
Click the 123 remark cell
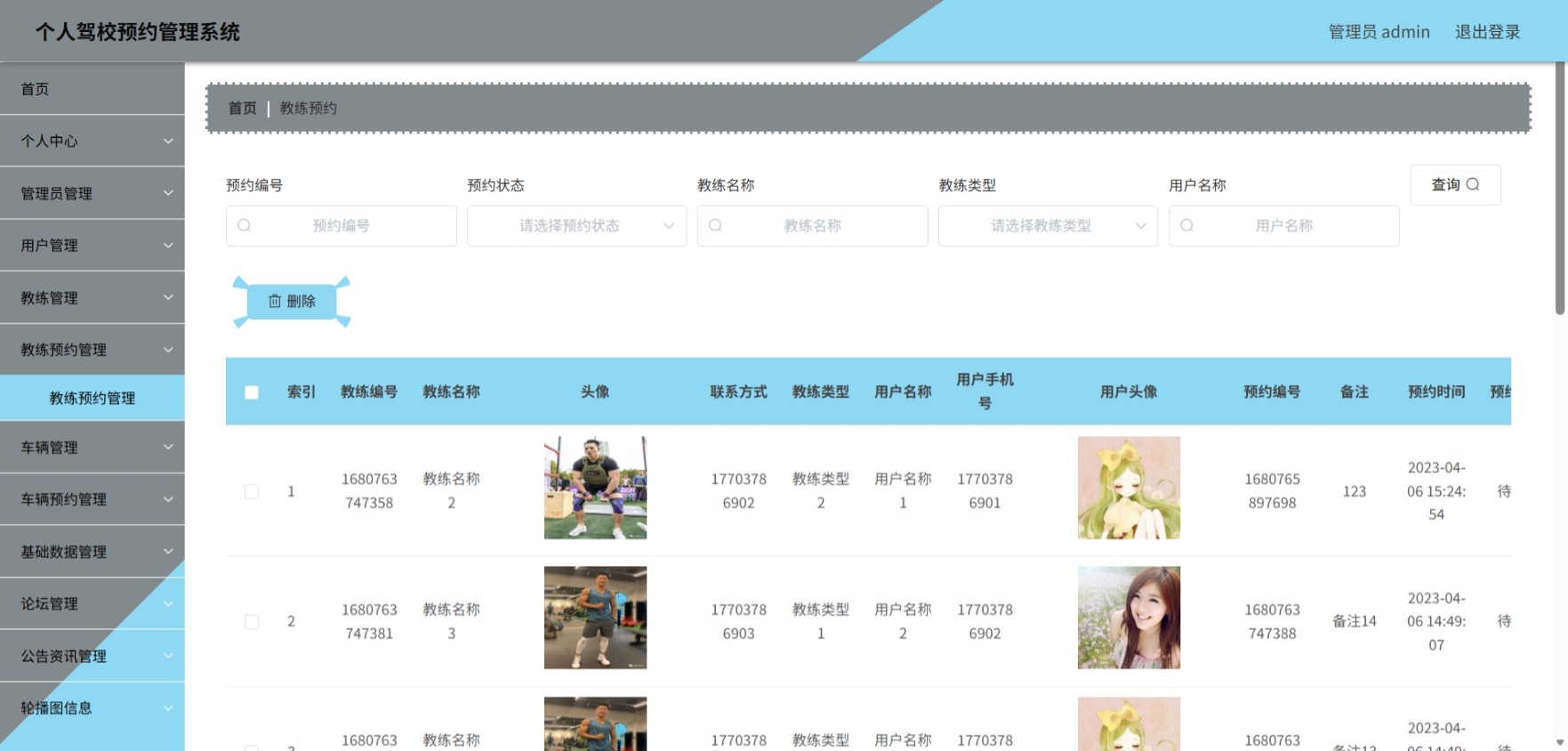(1355, 491)
